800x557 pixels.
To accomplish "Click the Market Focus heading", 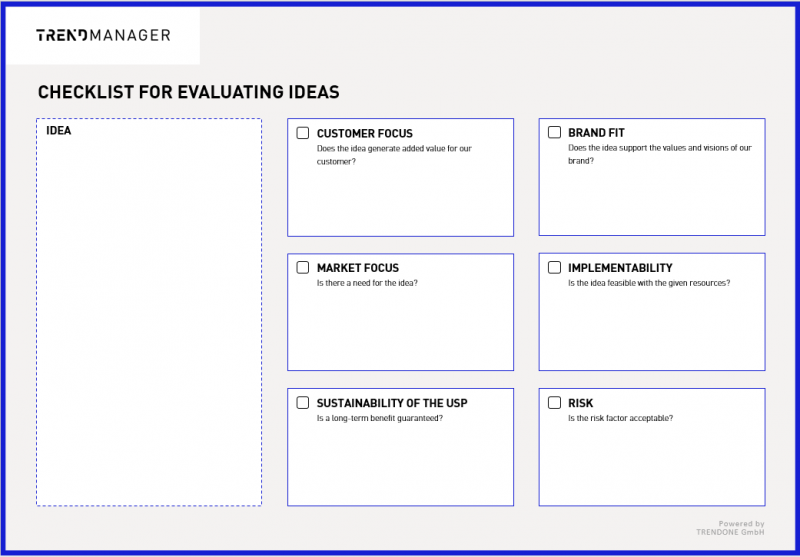I will 358,268.
